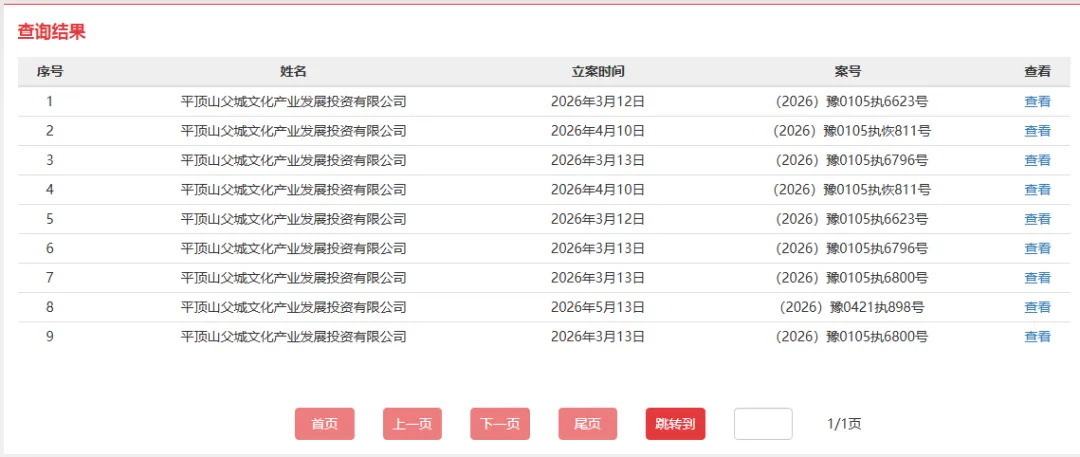Click the 查看 column header
This screenshot has height=457, width=1080.
click(1037, 72)
